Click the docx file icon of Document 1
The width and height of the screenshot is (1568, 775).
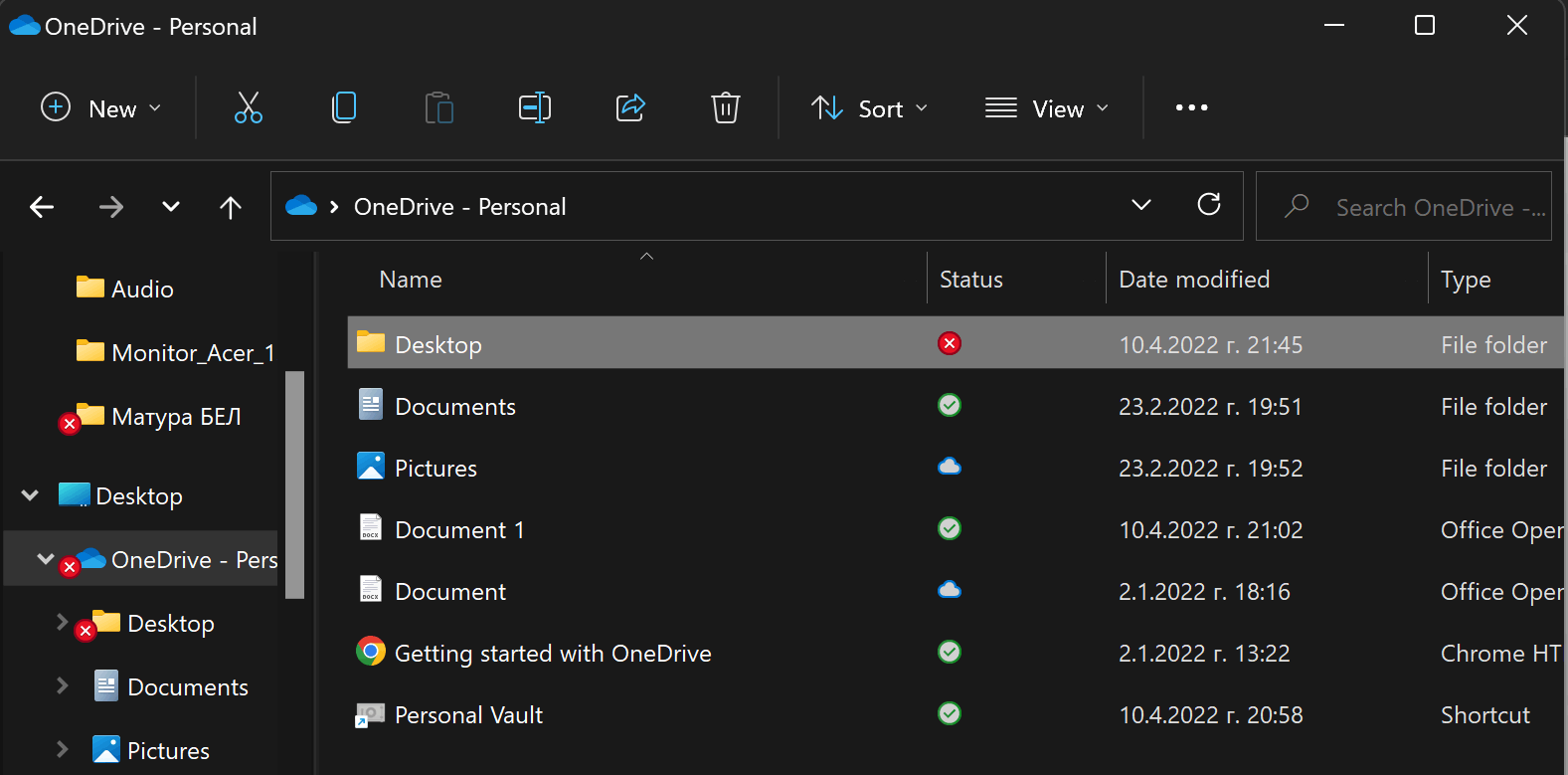point(370,527)
